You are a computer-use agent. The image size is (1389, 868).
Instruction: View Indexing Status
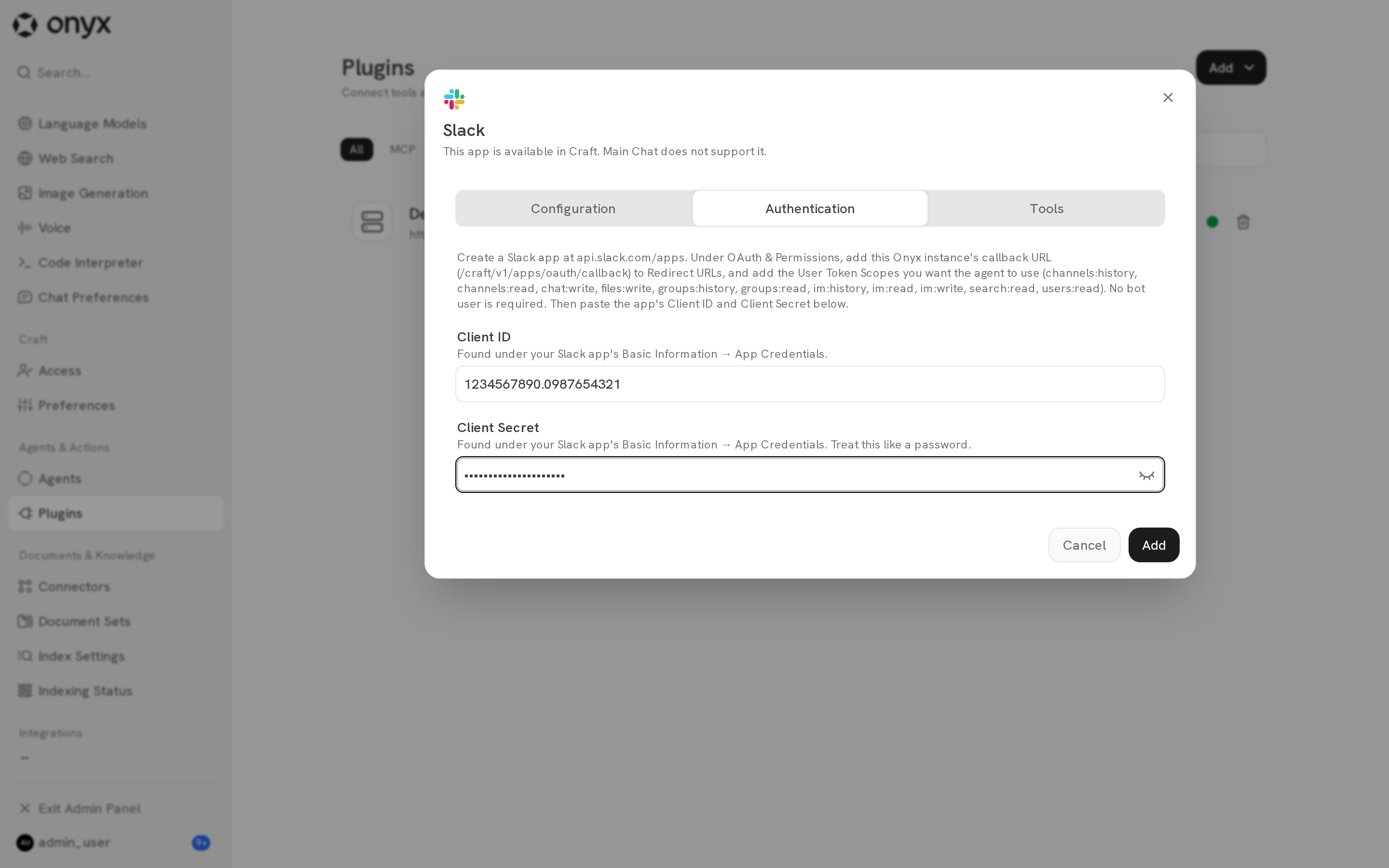pyautogui.click(x=115, y=691)
